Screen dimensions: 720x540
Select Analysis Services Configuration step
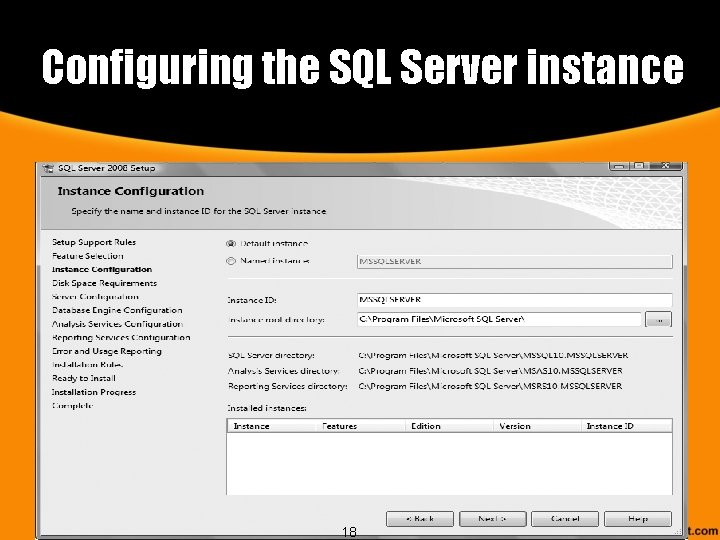click(117, 324)
